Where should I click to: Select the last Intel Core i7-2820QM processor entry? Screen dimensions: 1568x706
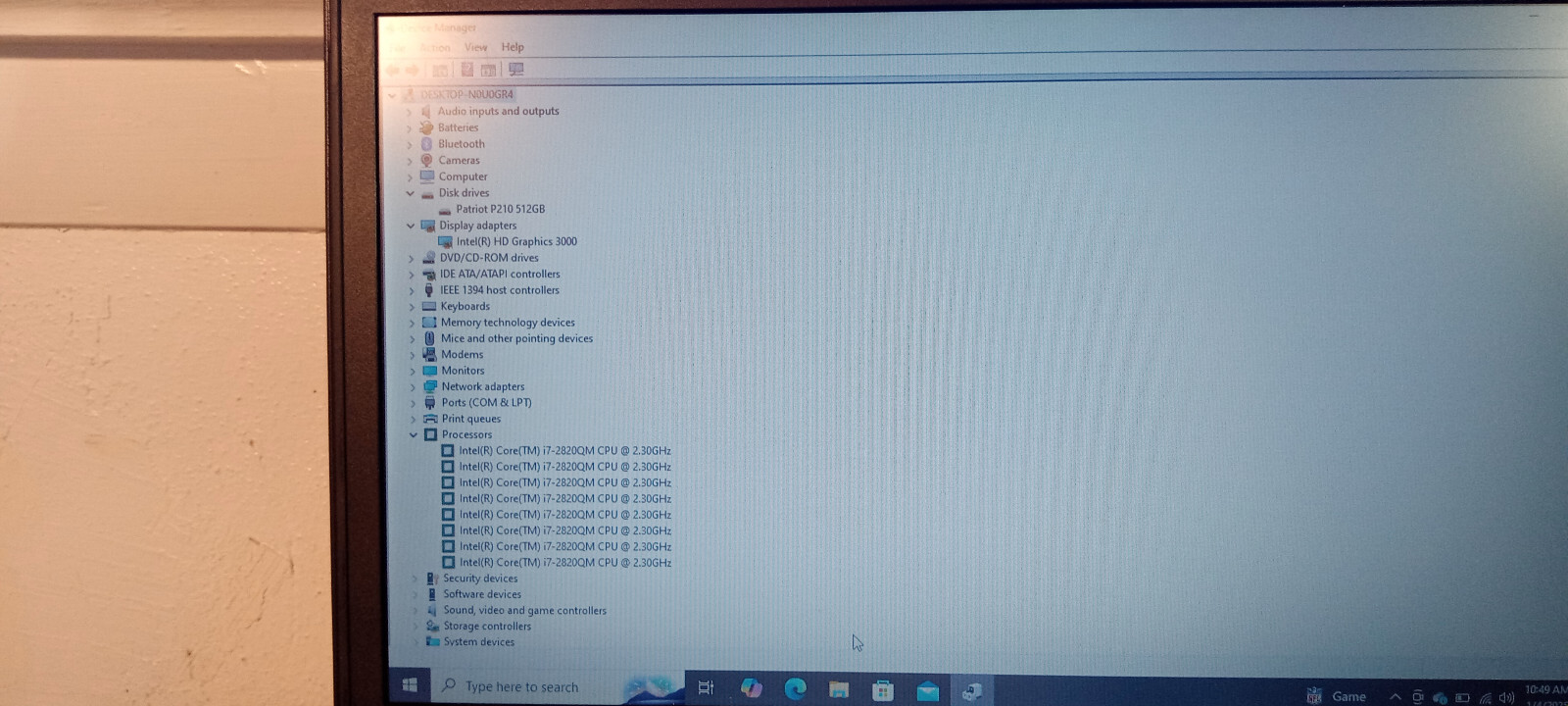[x=565, y=563]
